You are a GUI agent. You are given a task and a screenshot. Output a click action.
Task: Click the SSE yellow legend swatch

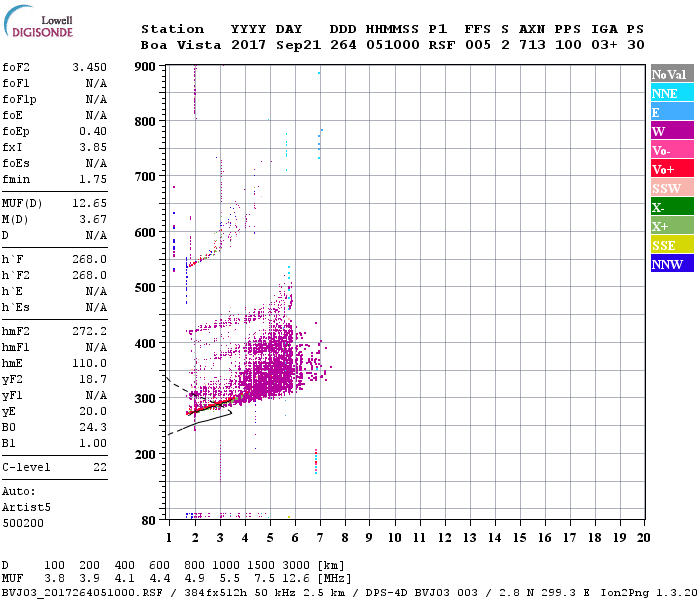pyautogui.click(x=672, y=245)
